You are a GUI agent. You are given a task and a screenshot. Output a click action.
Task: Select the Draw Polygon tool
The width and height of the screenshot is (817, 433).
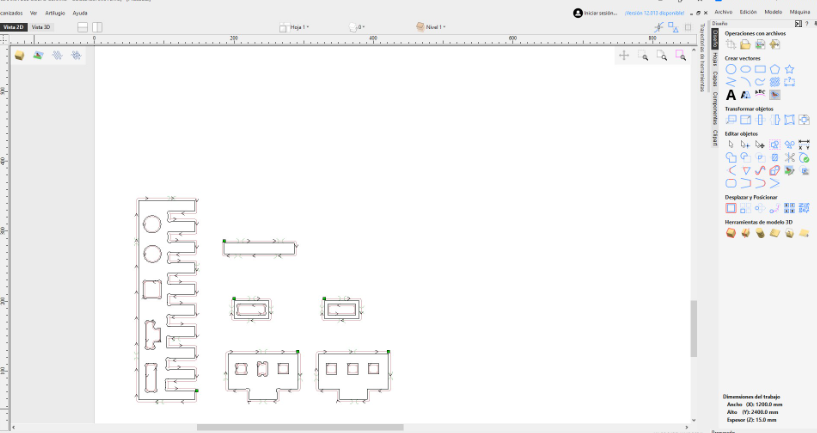(x=775, y=69)
